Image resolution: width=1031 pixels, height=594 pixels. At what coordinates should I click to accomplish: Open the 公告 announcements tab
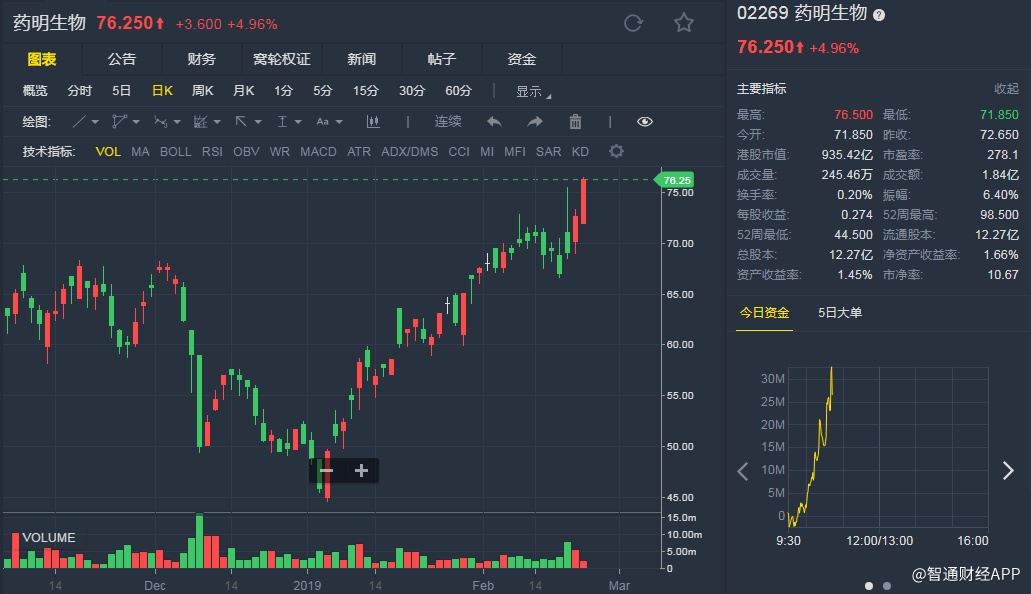(122, 59)
